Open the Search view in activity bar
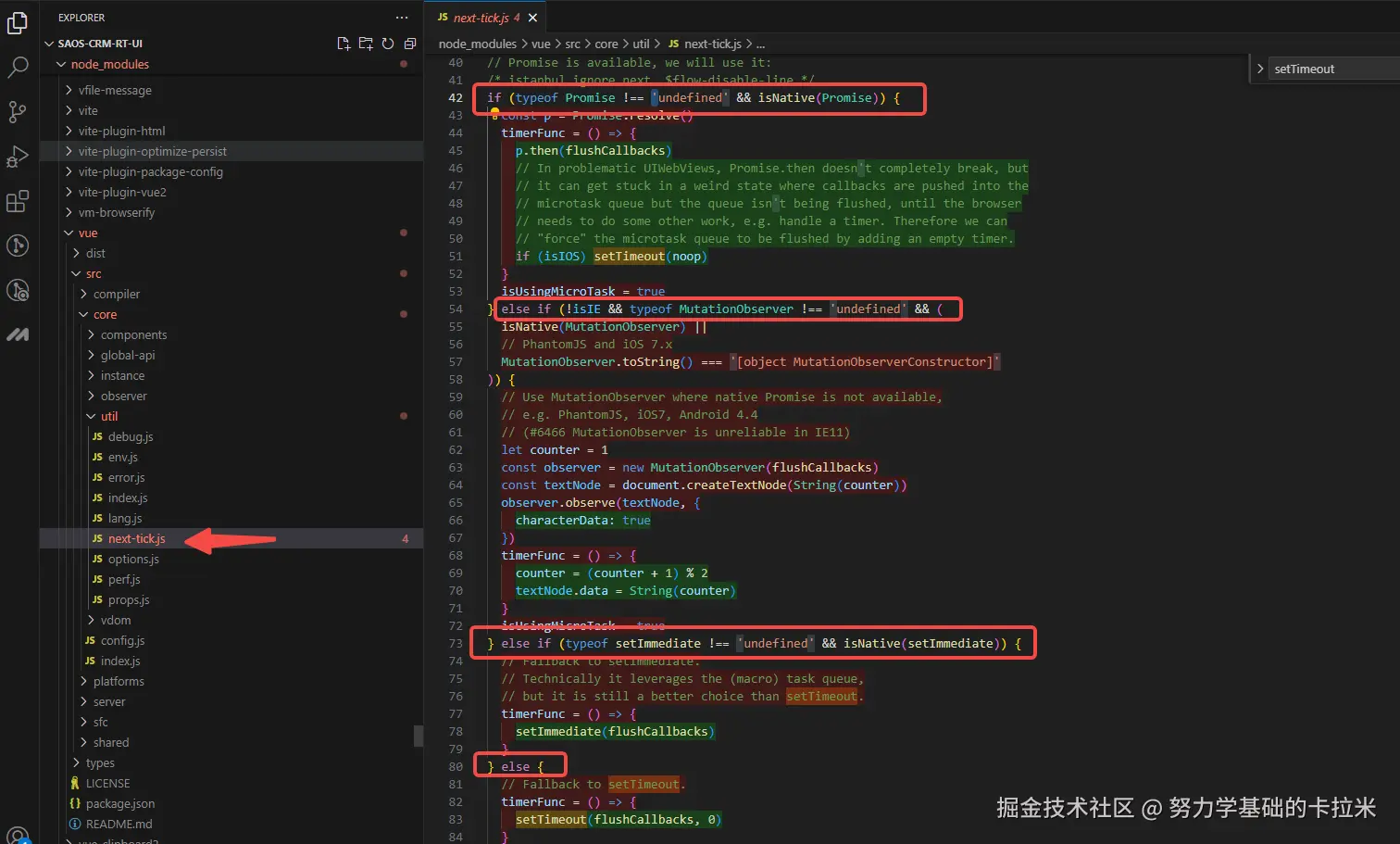The width and height of the screenshot is (1400, 844). click(18, 68)
